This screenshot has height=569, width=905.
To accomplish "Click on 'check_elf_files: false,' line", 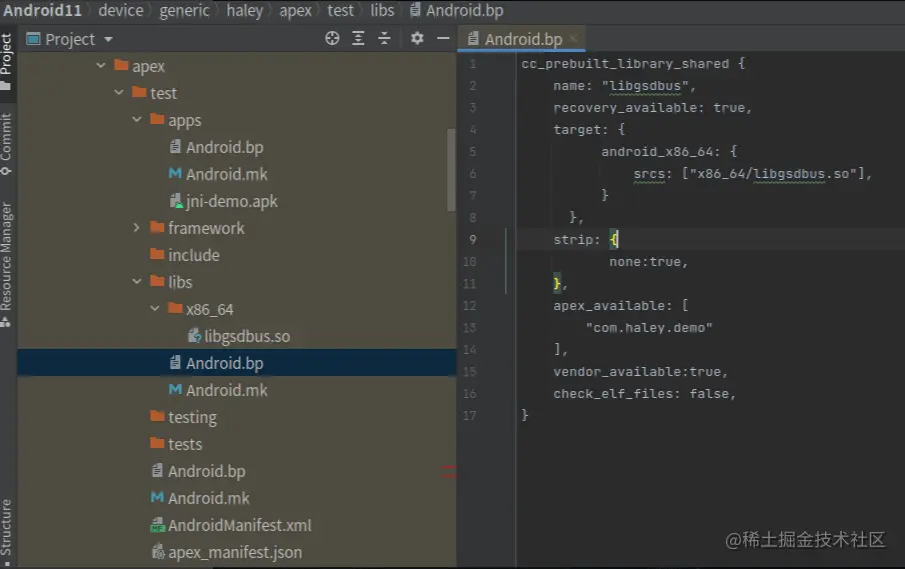I will [x=645, y=394].
